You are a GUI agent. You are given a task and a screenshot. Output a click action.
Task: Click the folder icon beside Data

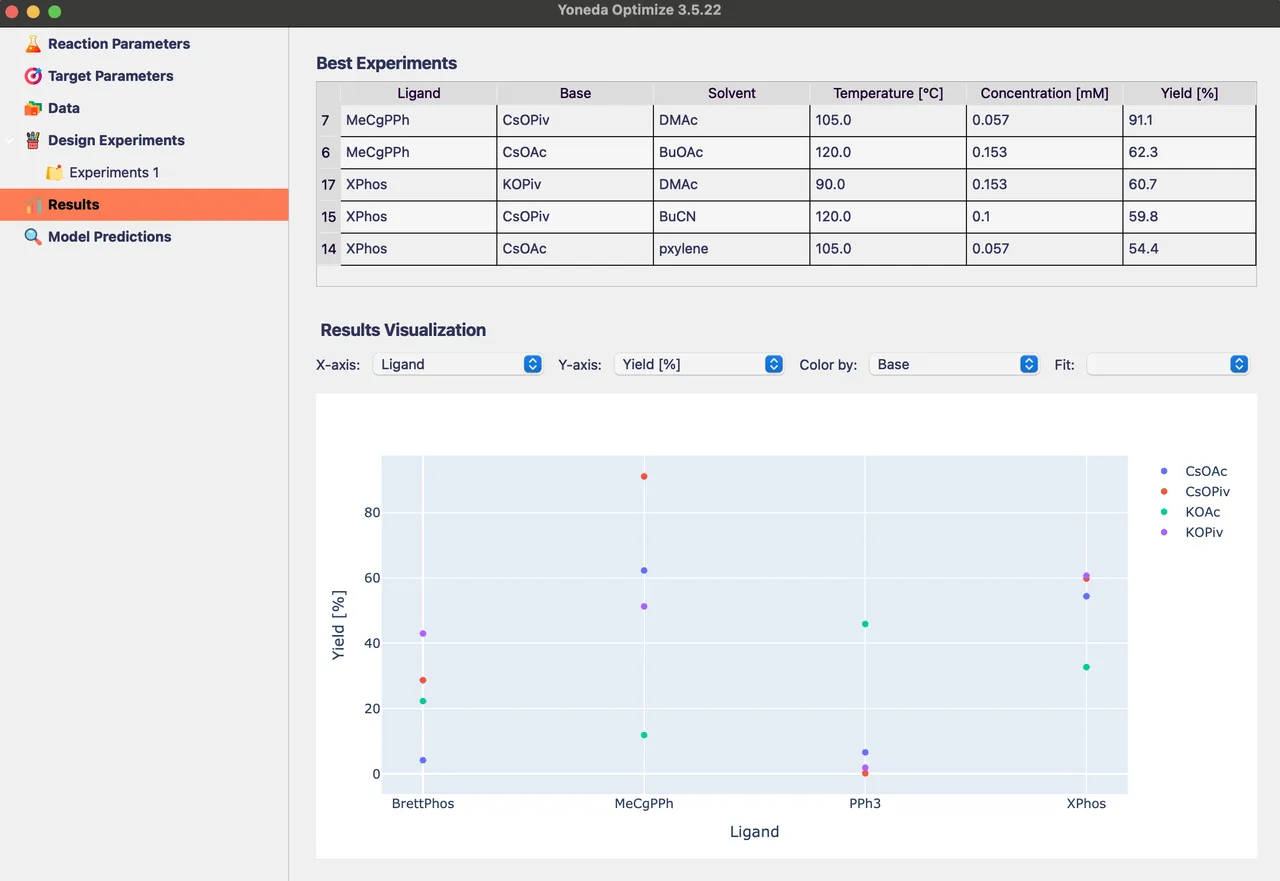(x=33, y=108)
